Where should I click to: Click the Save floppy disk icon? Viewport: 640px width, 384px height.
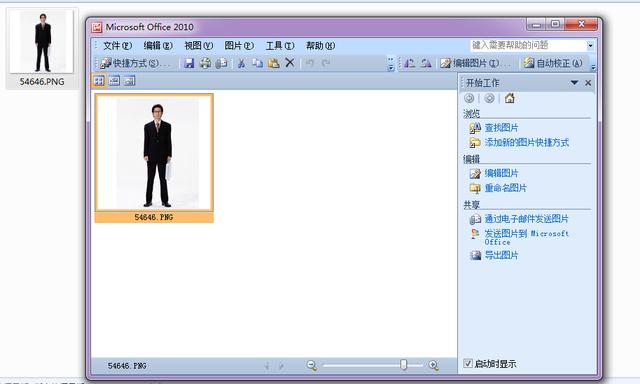[189, 63]
